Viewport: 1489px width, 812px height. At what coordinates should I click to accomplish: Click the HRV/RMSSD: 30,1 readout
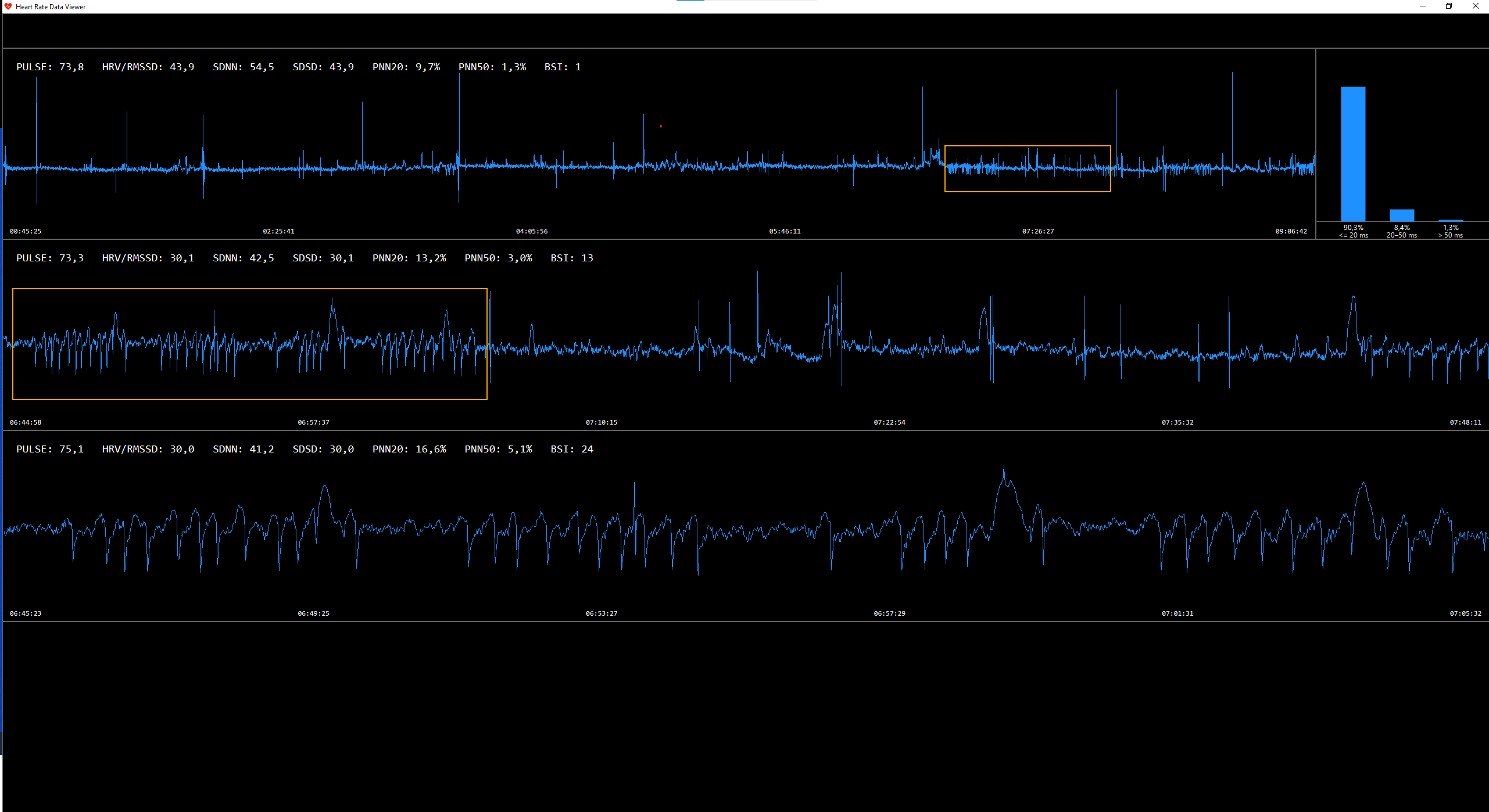pyautogui.click(x=148, y=258)
